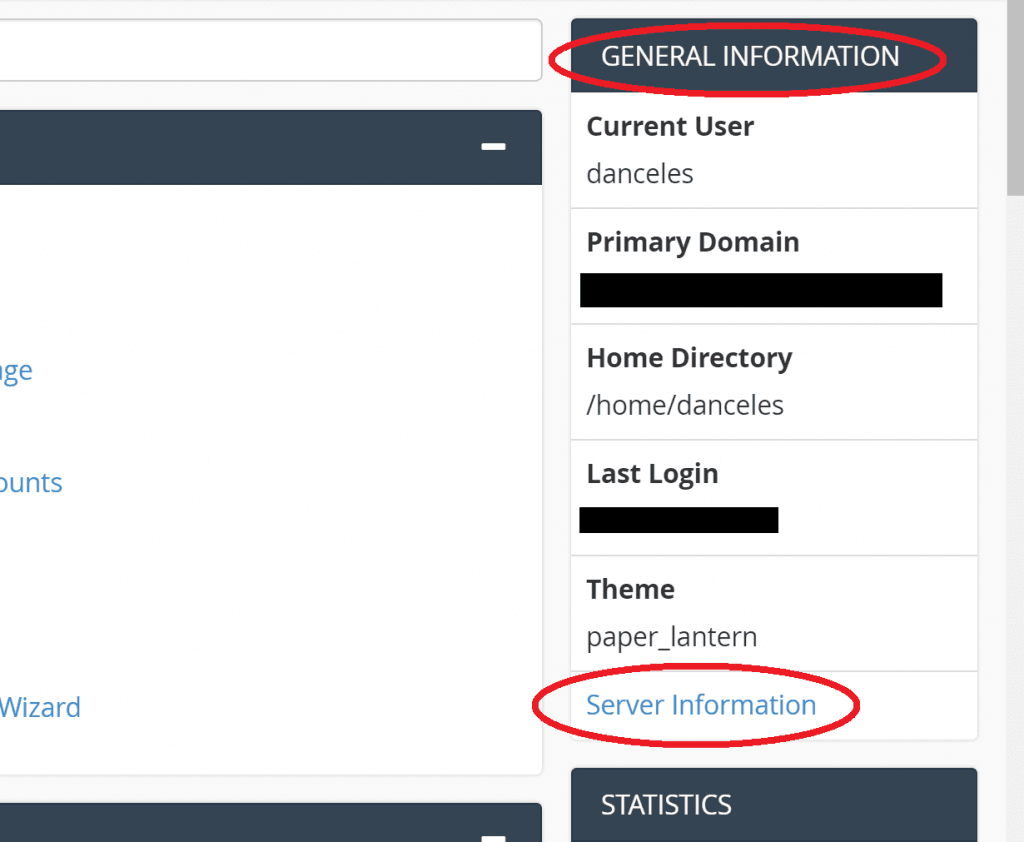Select the home directory path /home/danceles
This screenshot has height=842, width=1024.
pyautogui.click(x=683, y=405)
